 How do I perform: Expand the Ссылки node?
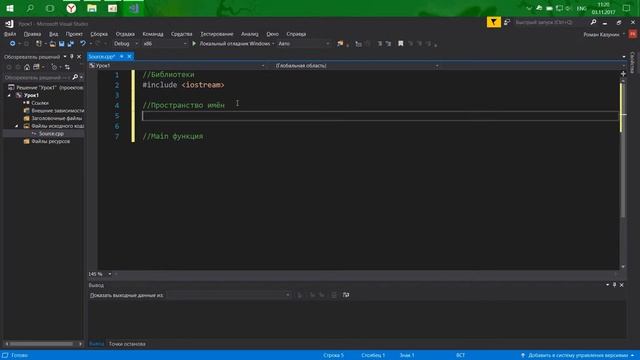24,103
